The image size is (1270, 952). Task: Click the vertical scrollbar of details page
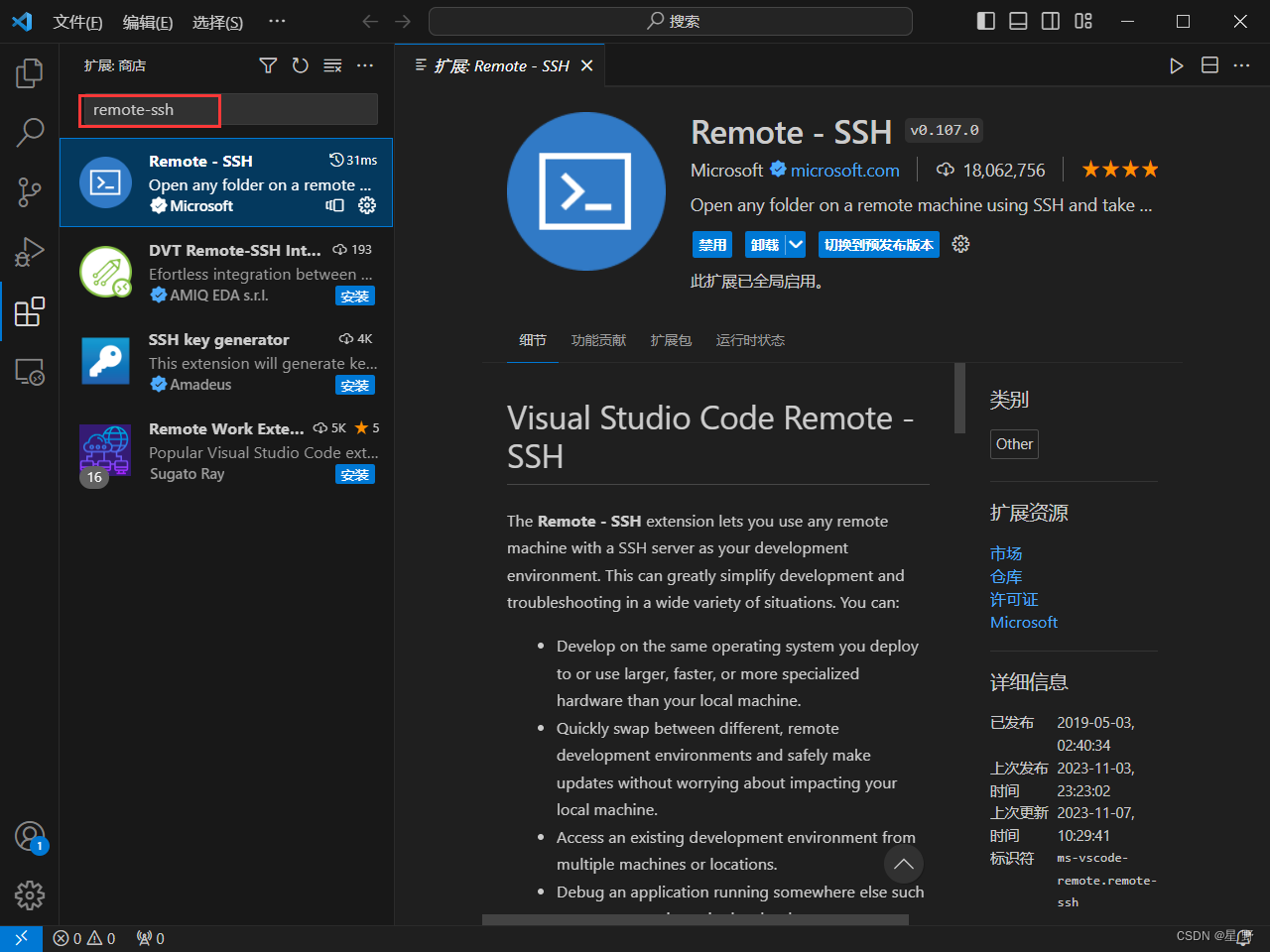click(x=959, y=398)
